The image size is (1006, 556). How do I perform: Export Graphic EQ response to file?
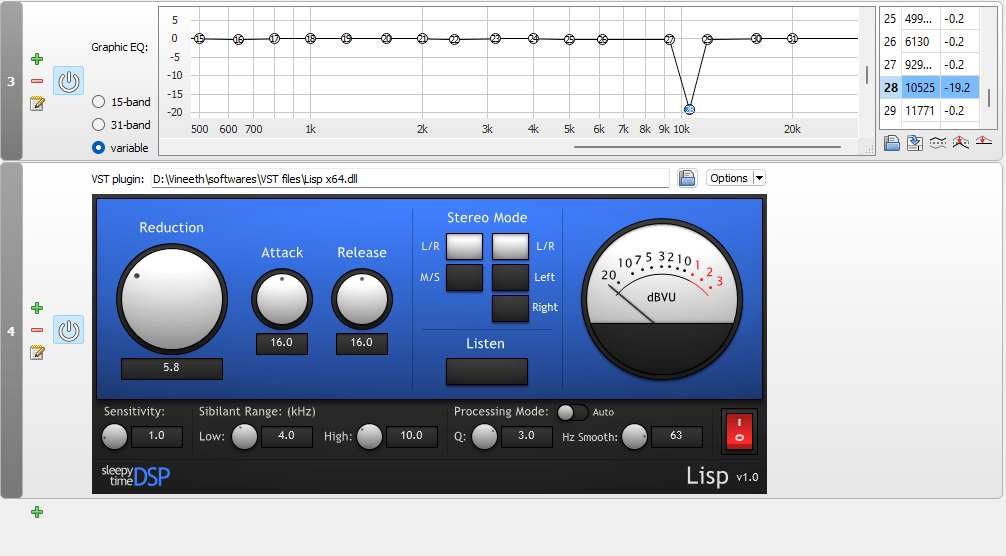(x=915, y=142)
